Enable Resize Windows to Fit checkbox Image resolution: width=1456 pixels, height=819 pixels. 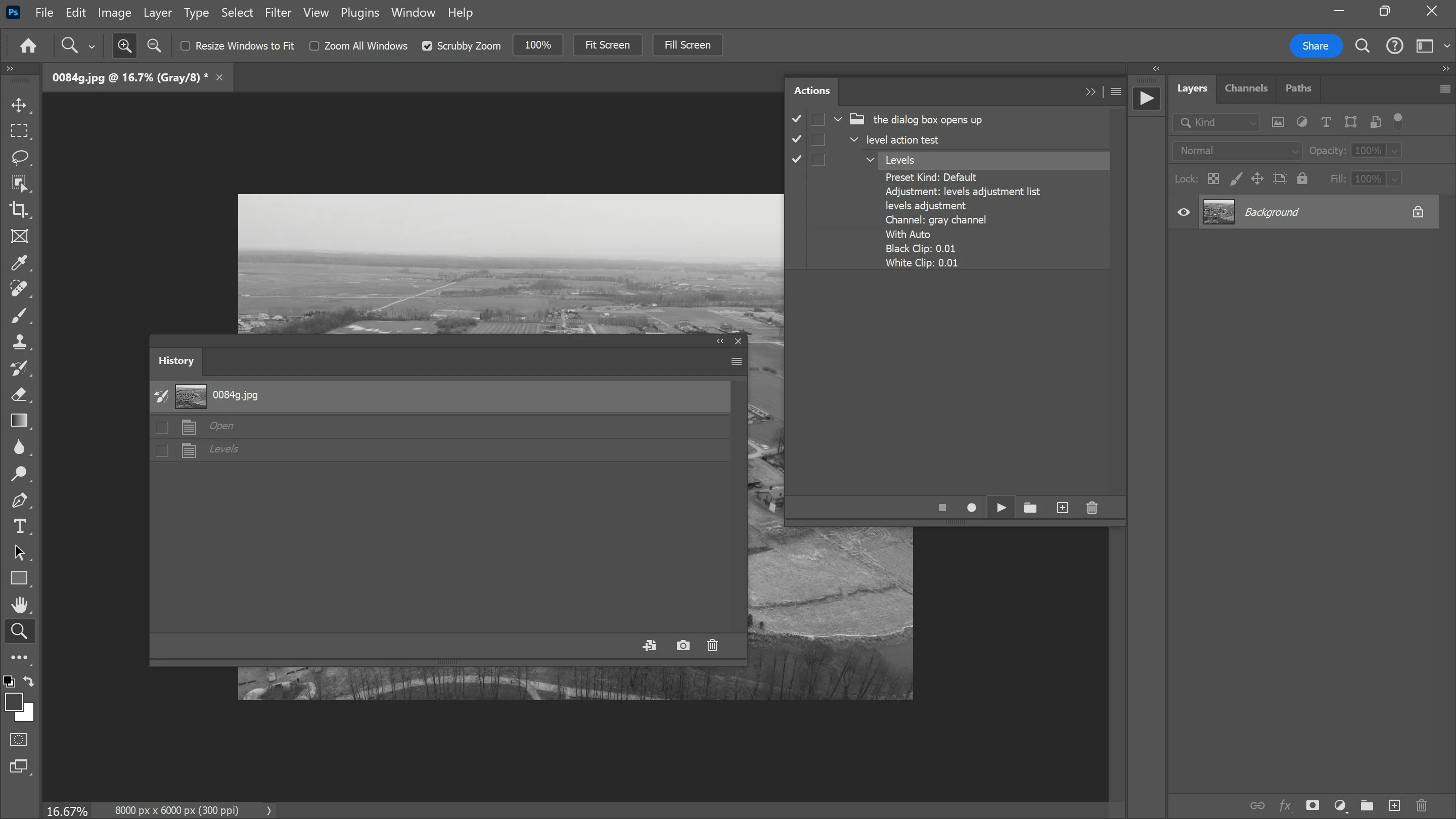[x=186, y=46]
